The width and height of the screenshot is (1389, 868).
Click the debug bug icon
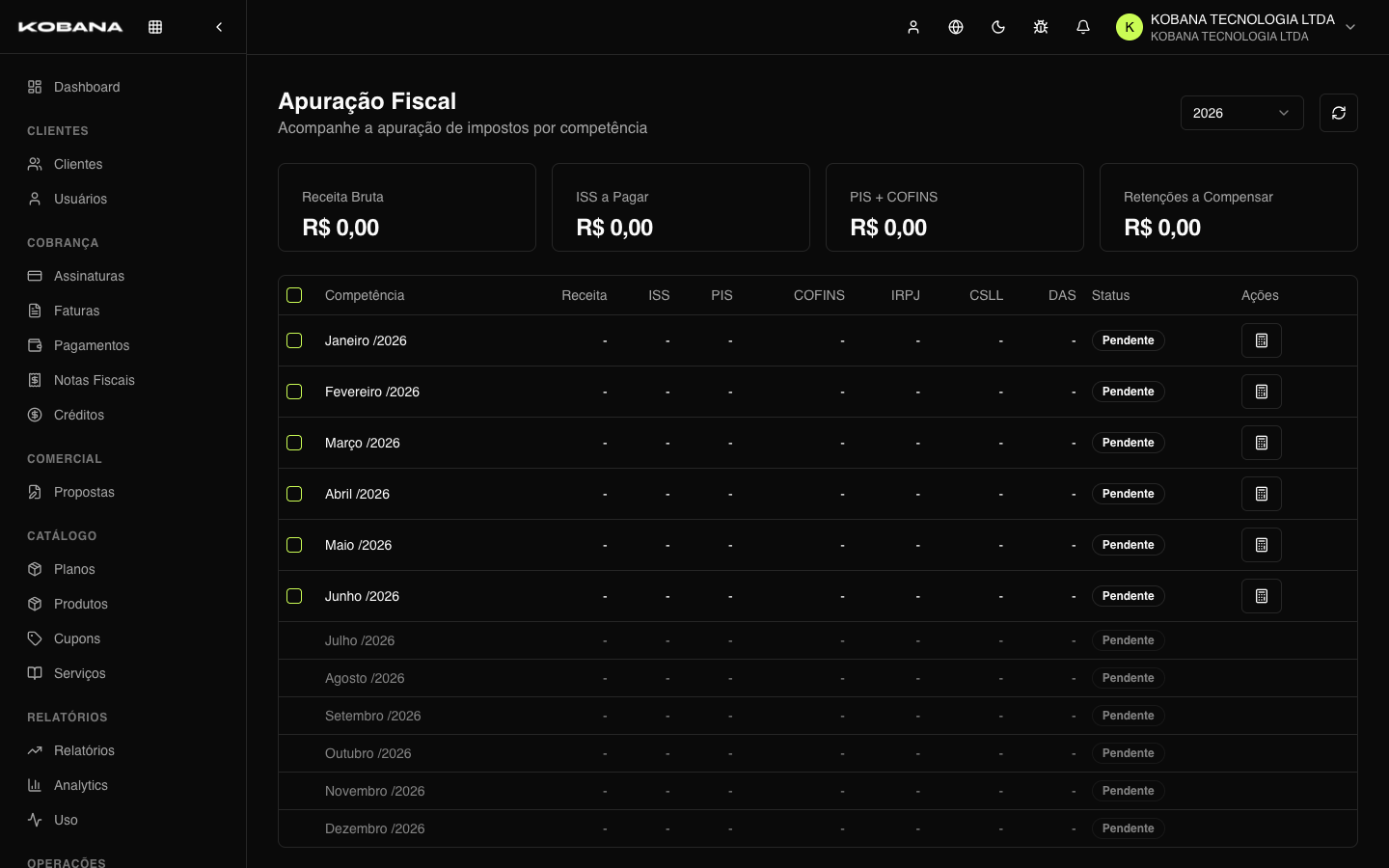point(1041,27)
